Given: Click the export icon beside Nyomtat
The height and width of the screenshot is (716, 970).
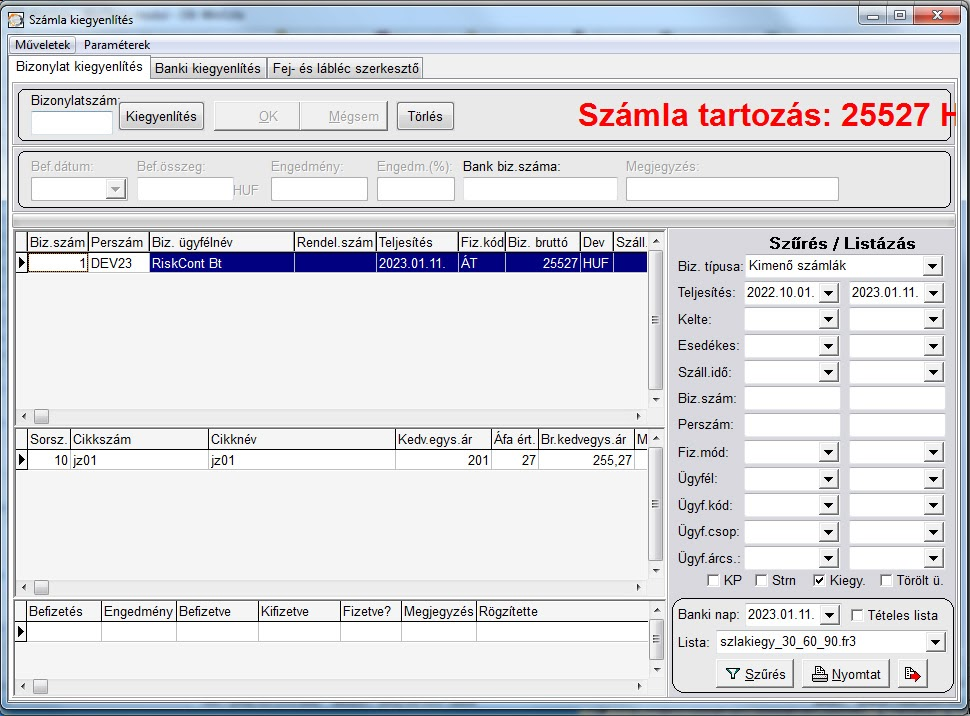Looking at the screenshot, I should coord(912,674).
